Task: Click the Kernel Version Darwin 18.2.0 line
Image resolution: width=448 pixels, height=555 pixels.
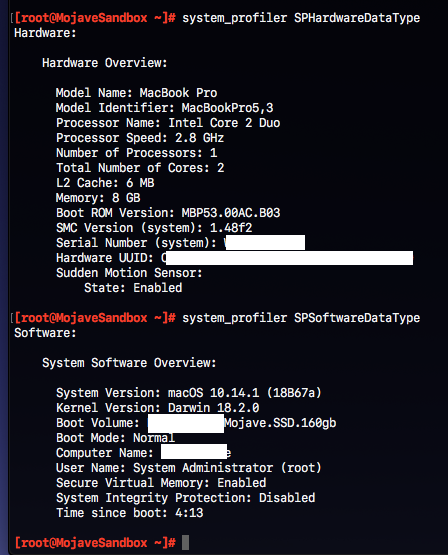Action: pyautogui.click(x=157, y=408)
